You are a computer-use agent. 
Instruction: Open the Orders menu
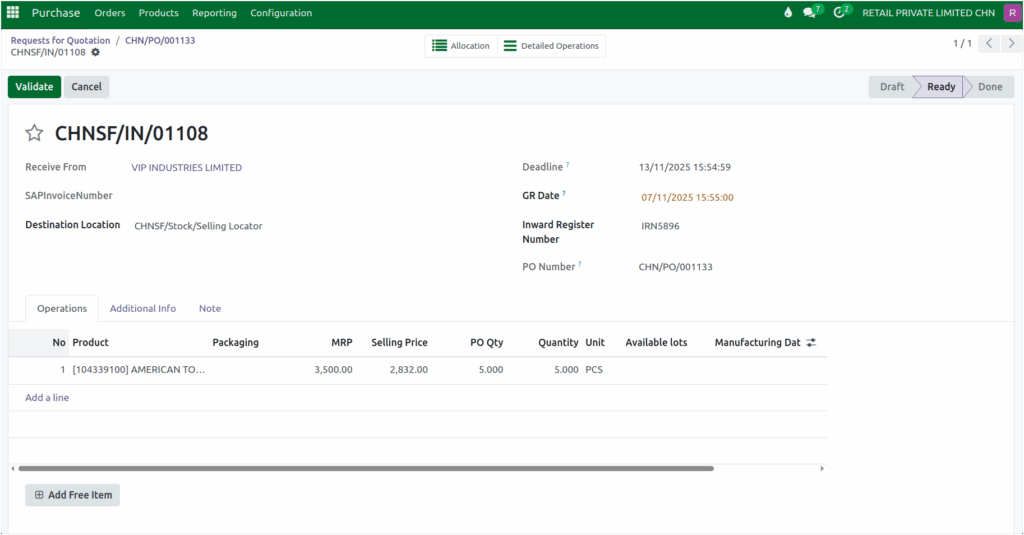pyautogui.click(x=110, y=13)
